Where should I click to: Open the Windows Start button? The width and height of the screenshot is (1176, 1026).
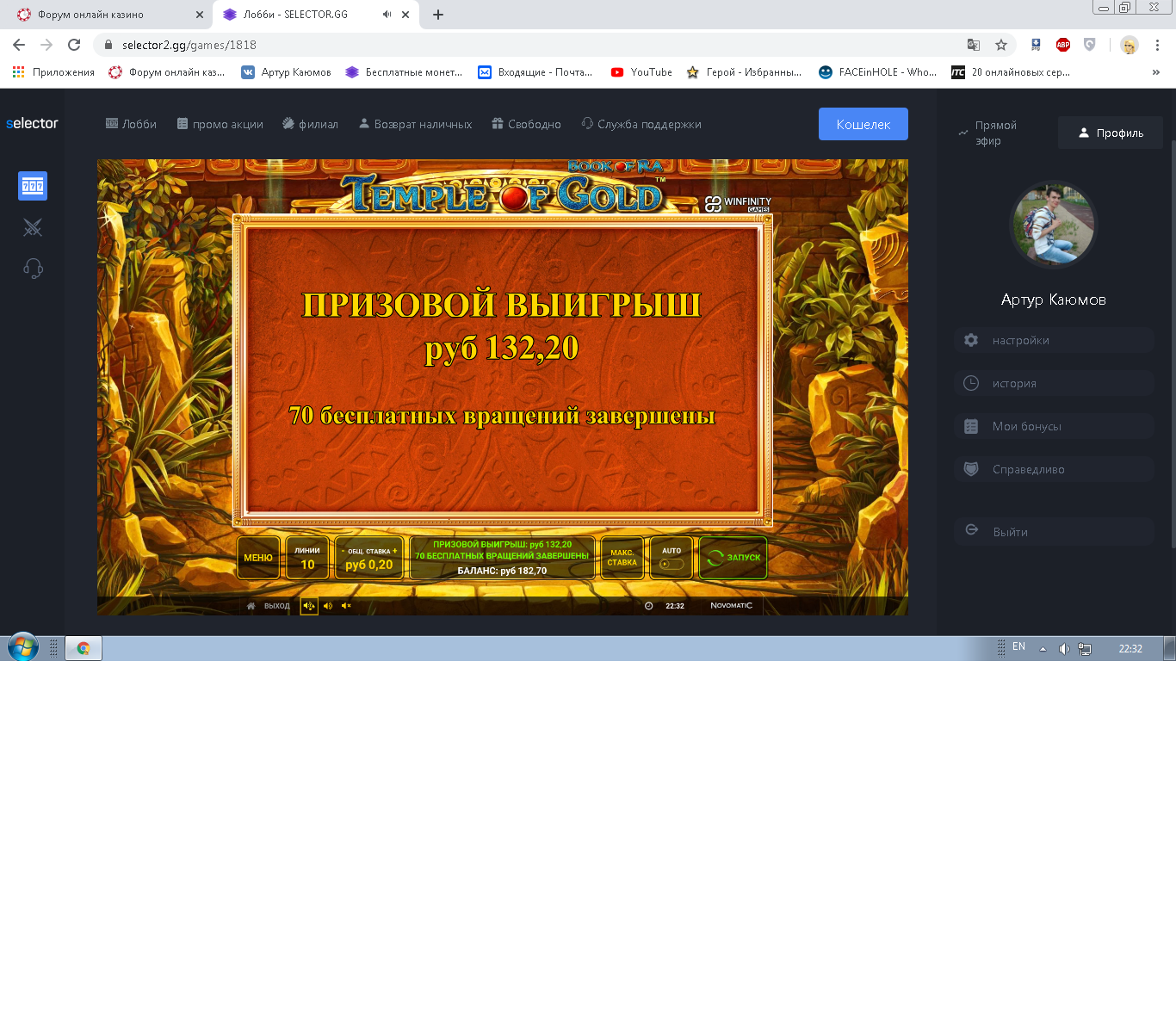22,647
